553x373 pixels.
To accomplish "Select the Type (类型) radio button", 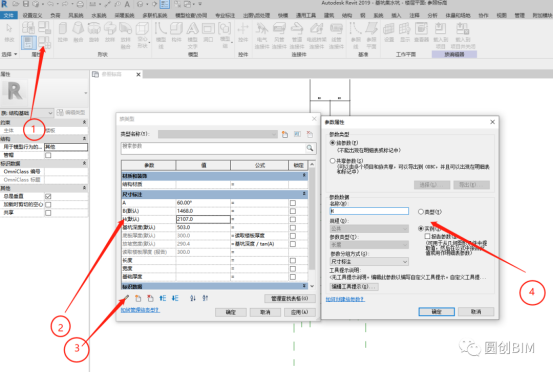I will pos(420,212).
